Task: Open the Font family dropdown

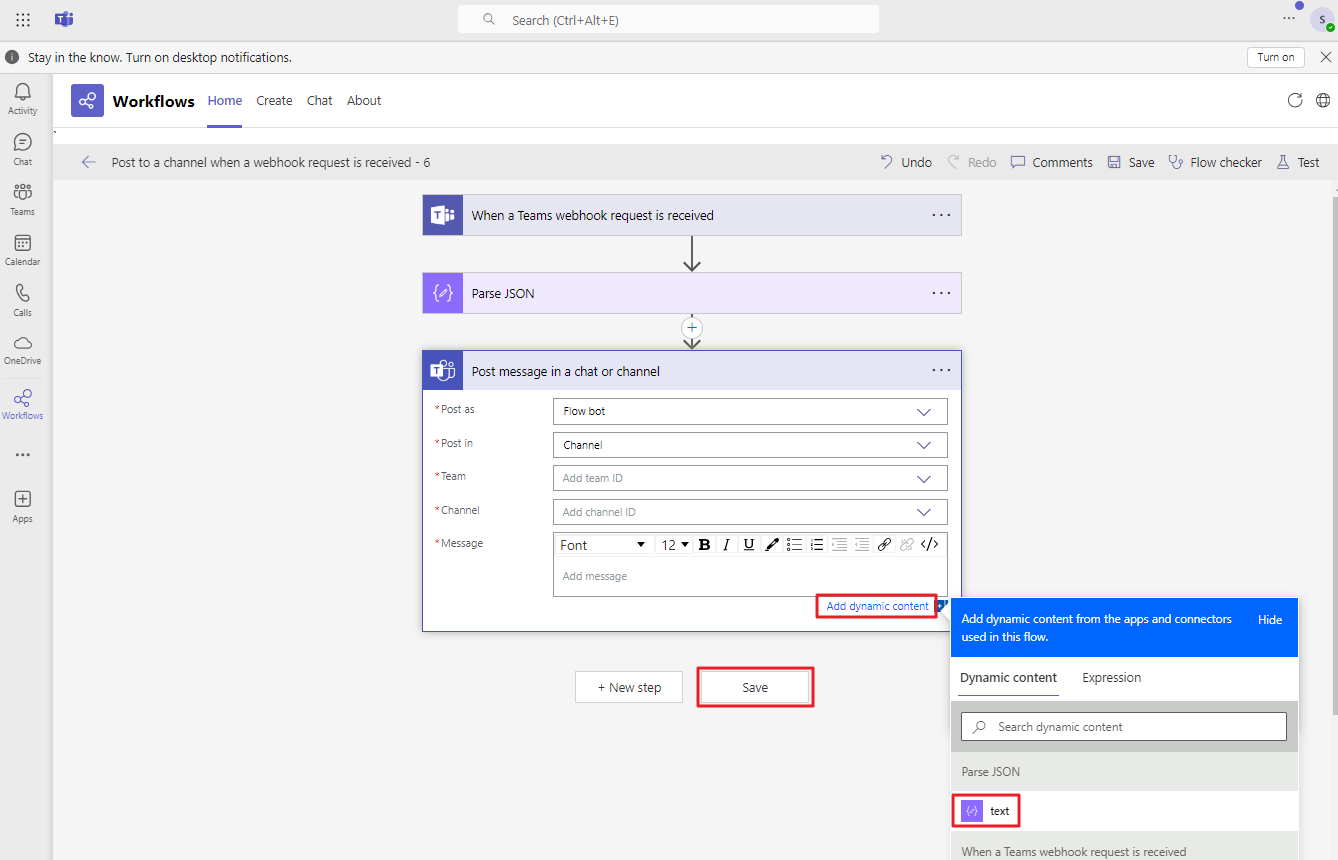Action: [x=603, y=545]
